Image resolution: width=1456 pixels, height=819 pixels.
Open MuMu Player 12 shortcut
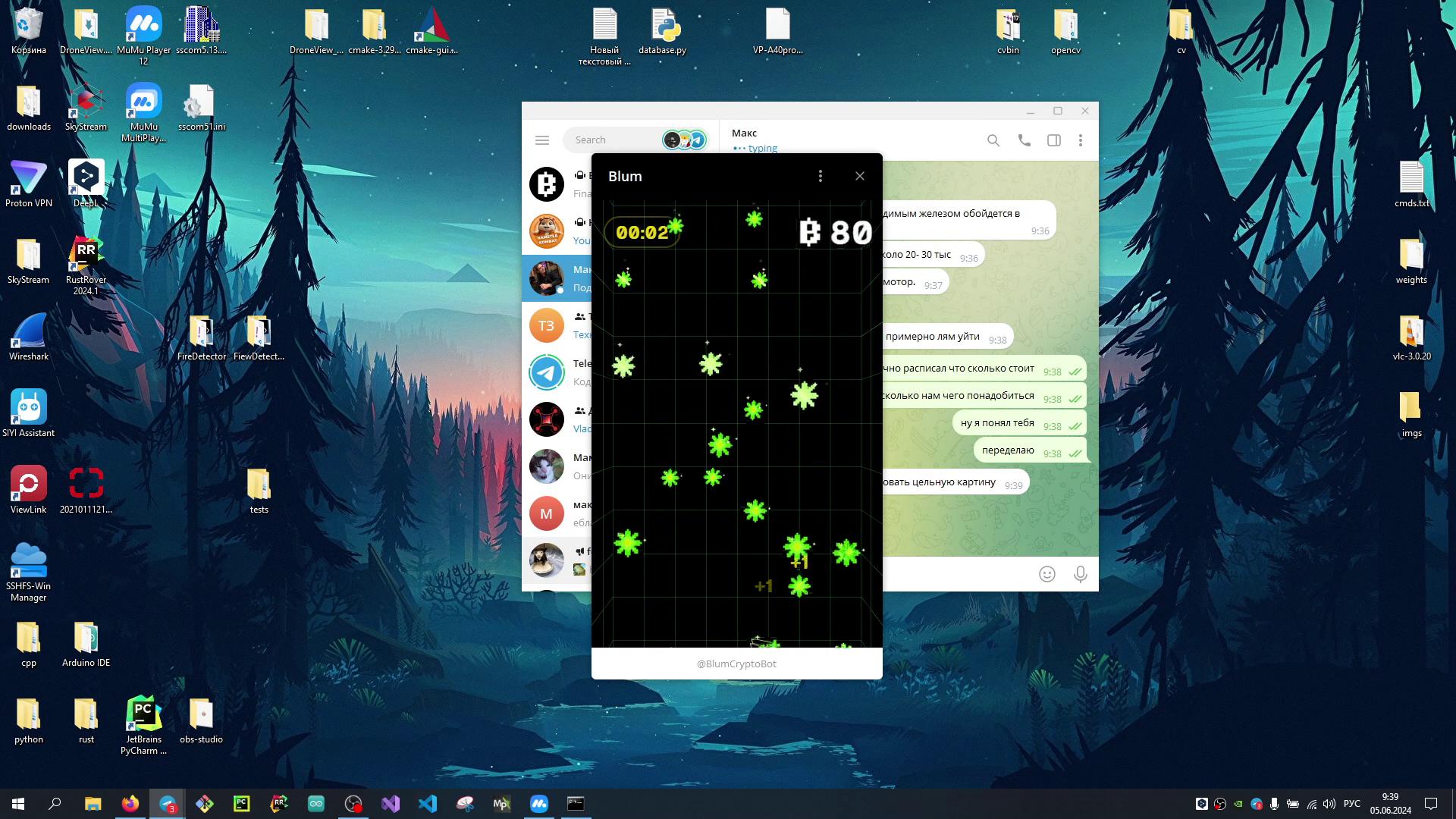click(143, 36)
